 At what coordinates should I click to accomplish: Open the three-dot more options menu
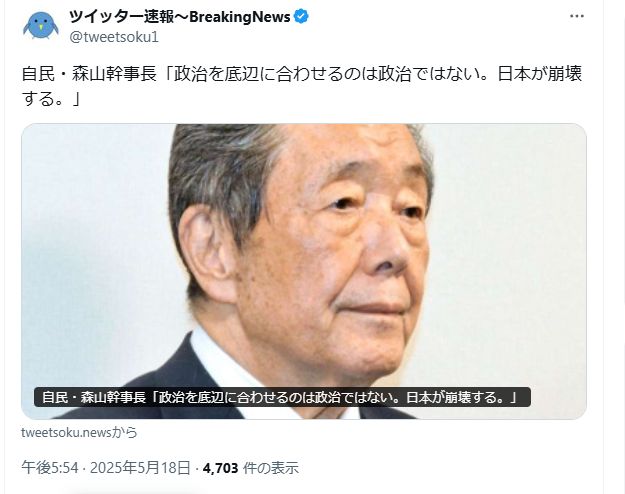(x=576, y=16)
